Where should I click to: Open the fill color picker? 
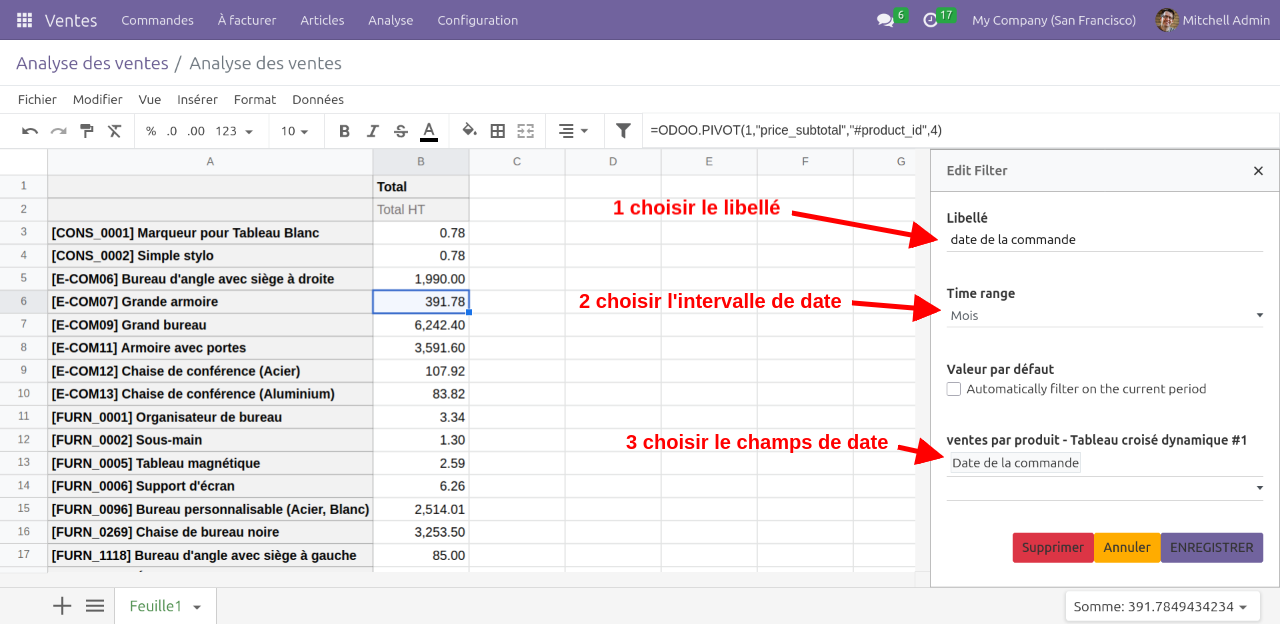[469, 131]
